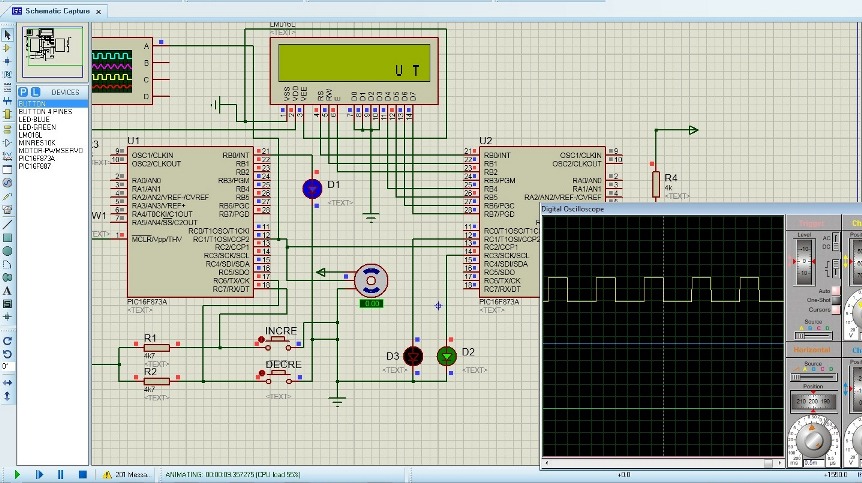Select the Terminals mode tool

pyautogui.click(x=7, y=130)
